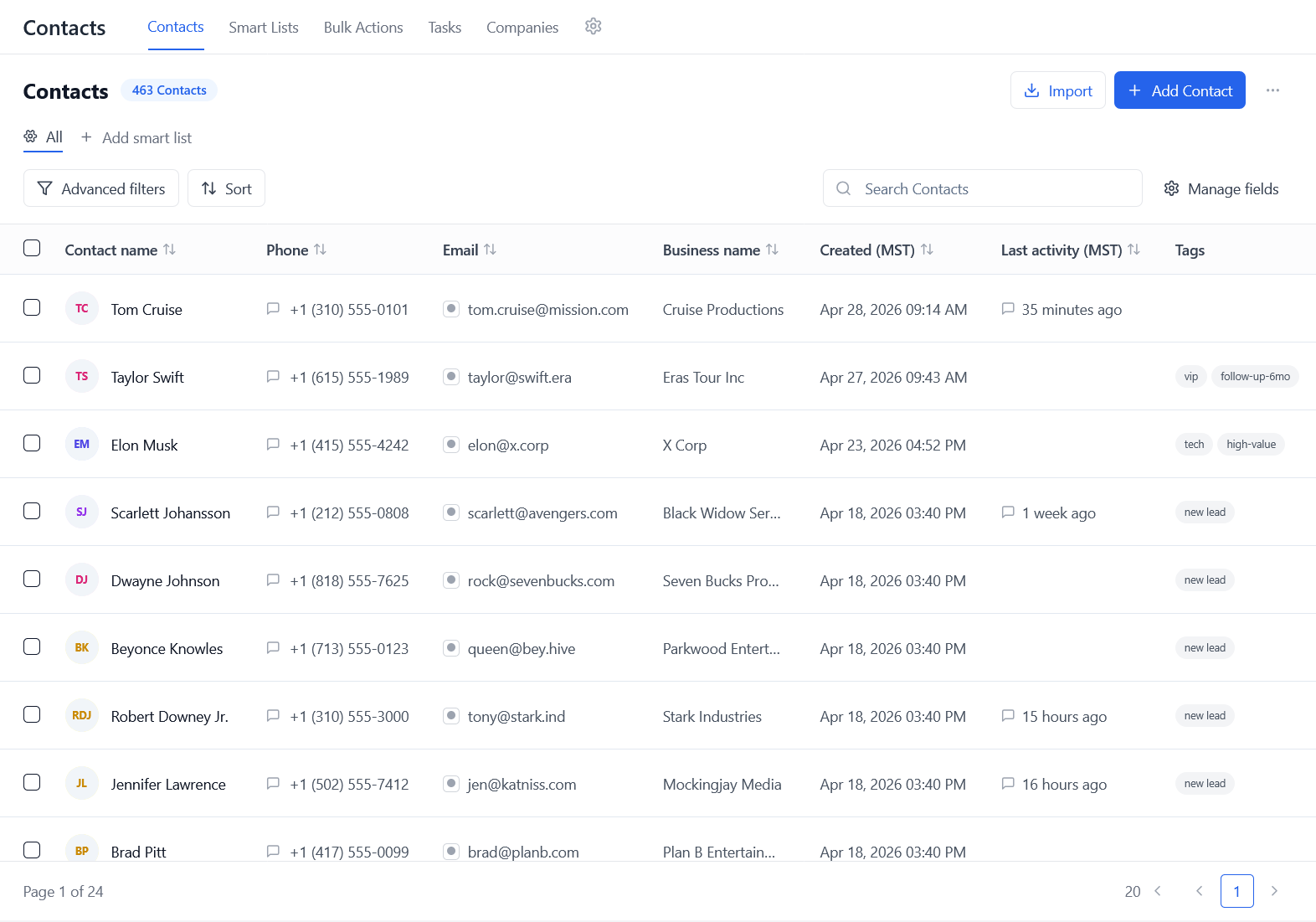Sort by Email column arrows
The height and width of the screenshot is (922, 1316).
490,250
